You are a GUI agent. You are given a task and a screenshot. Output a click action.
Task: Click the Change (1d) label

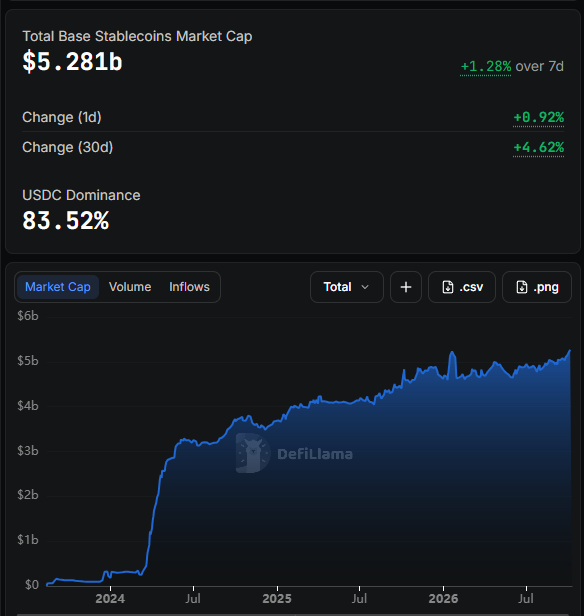coord(62,117)
